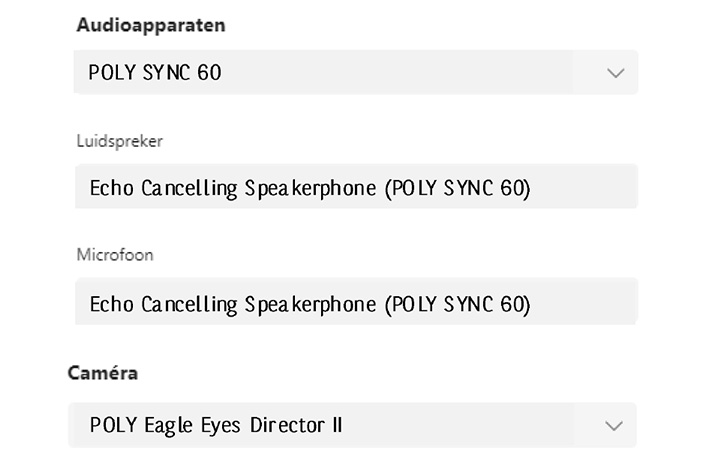Click the "POLY SYNC 60" text in audio dropdown
Screen dimensions: 709x474
click(155, 73)
